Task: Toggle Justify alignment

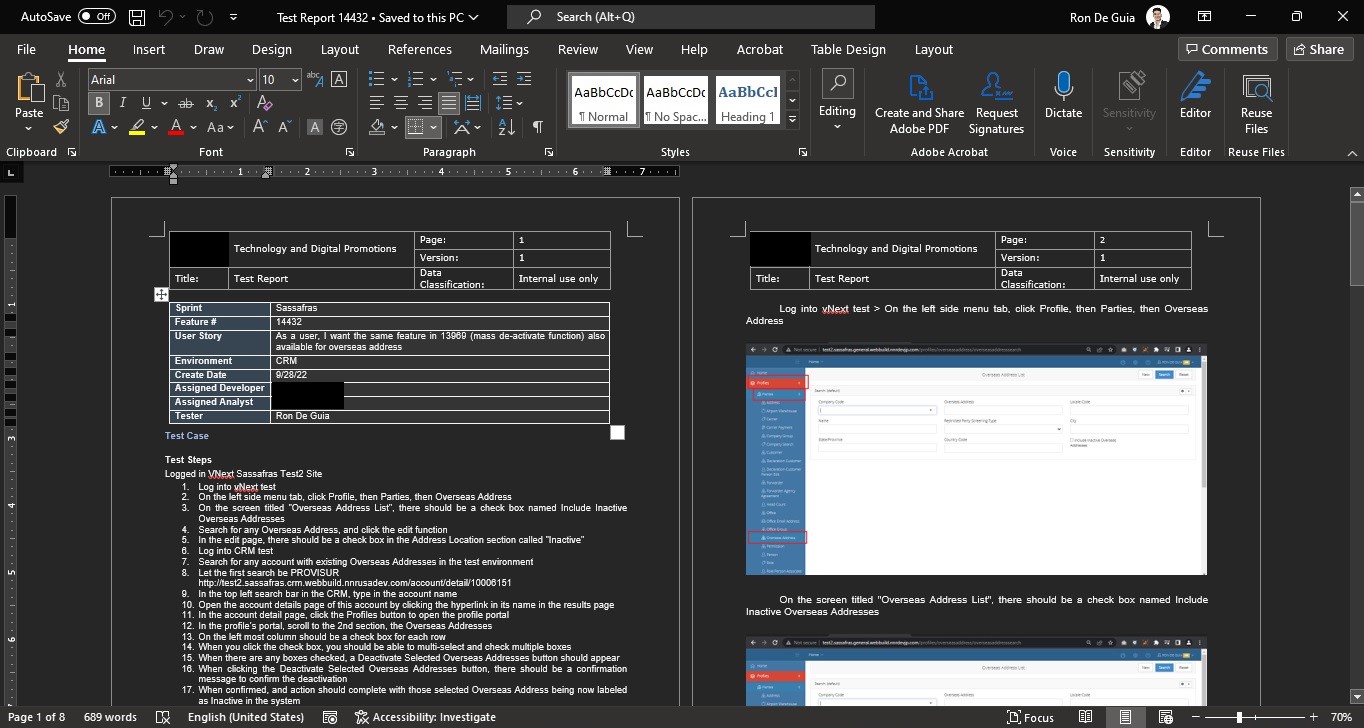Action: [x=449, y=103]
